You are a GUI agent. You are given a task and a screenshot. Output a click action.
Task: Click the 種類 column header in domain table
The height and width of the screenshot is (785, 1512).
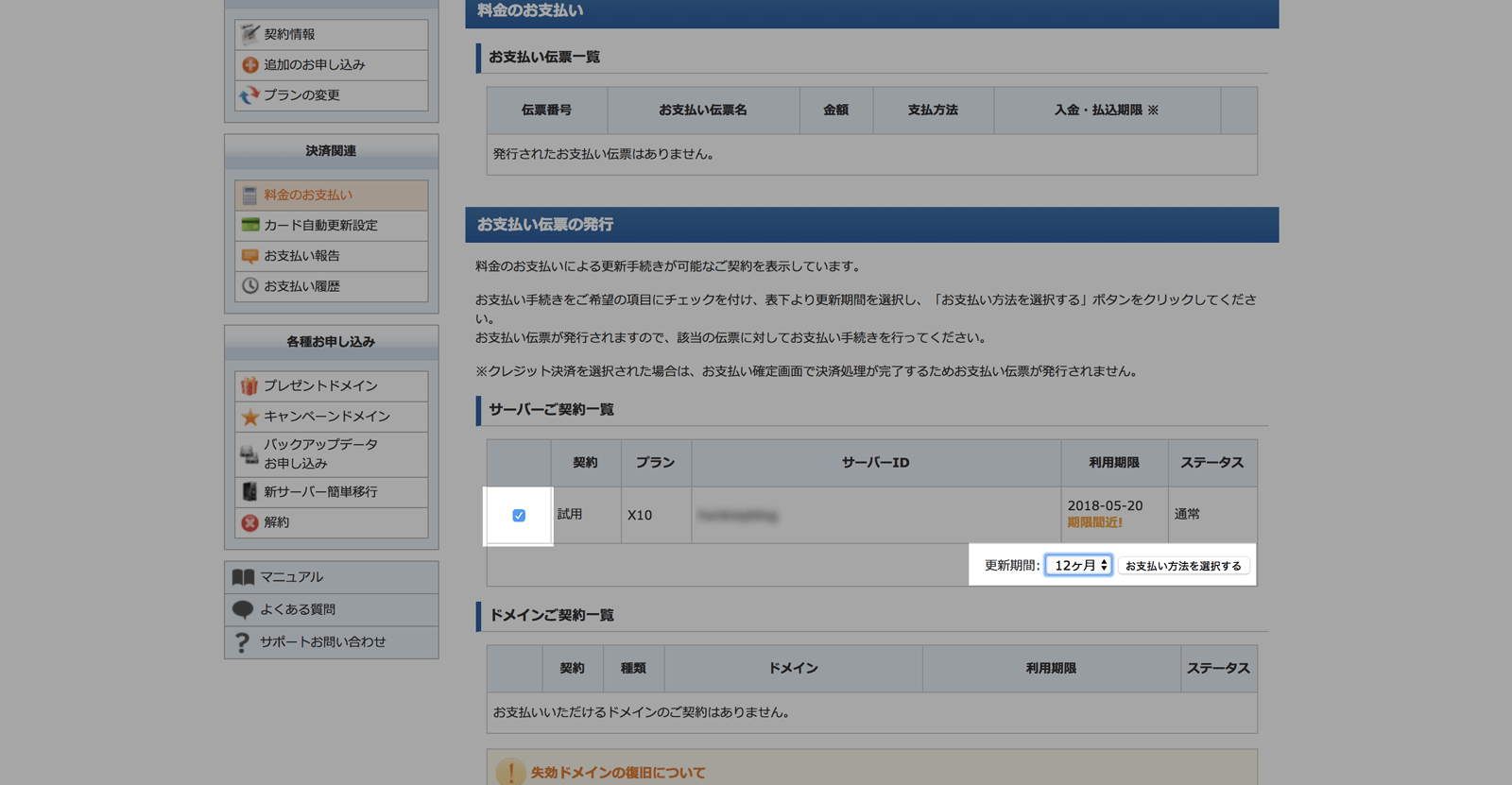633,669
